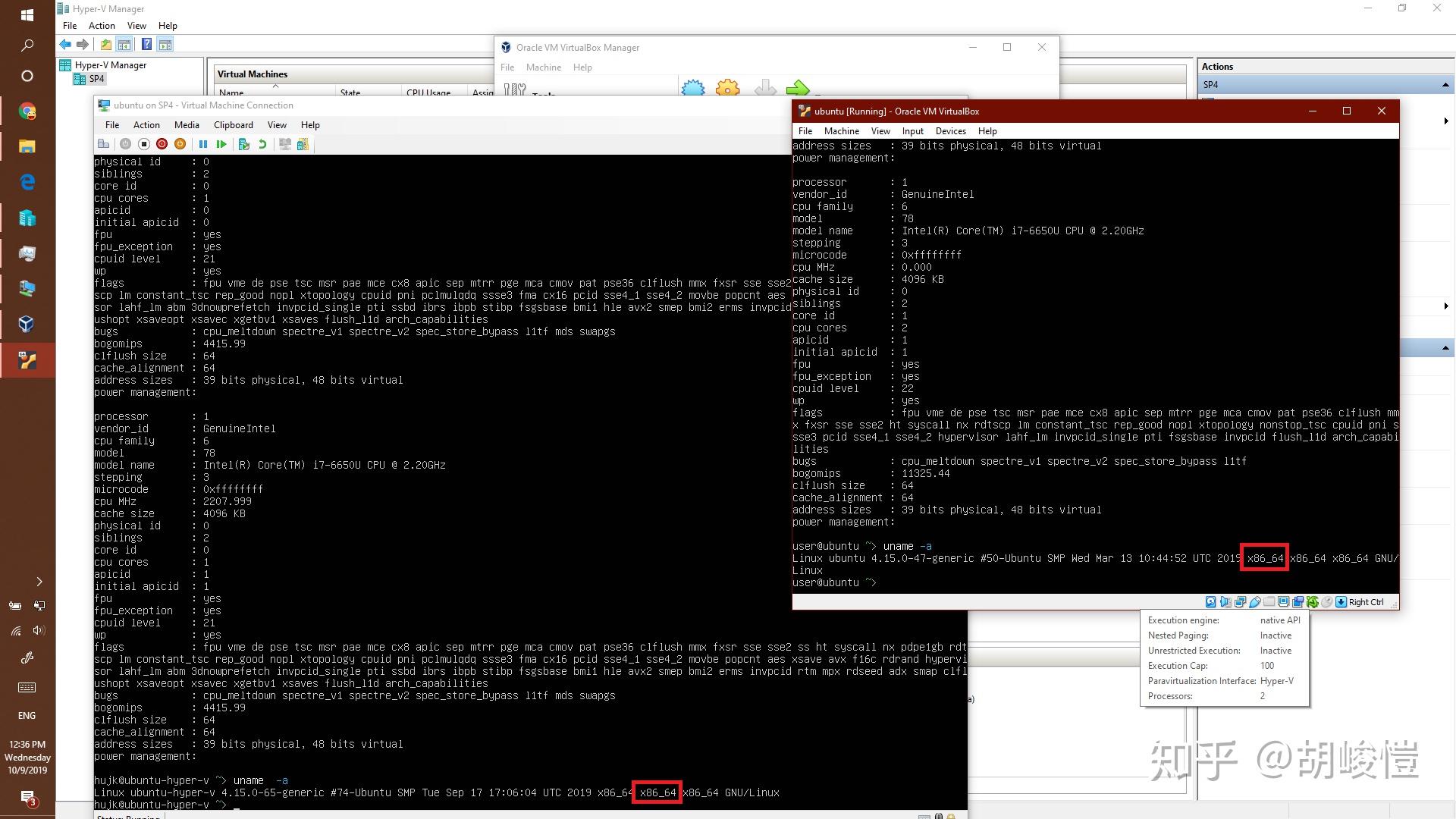Open the Machine menu in VirtualBox Manager window
Image resolution: width=1456 pixels, height=819 pixels.
point(544,67)
